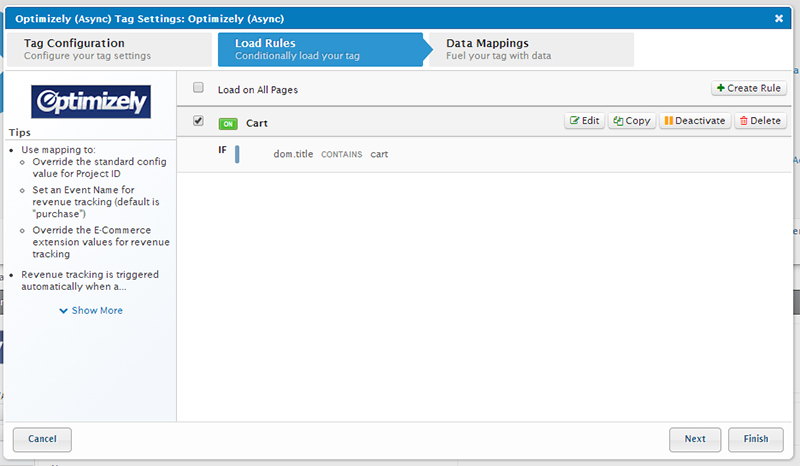800x466 pixels.
Task: Click the CONTAINS operator in the condition
Action: [341, 155]
